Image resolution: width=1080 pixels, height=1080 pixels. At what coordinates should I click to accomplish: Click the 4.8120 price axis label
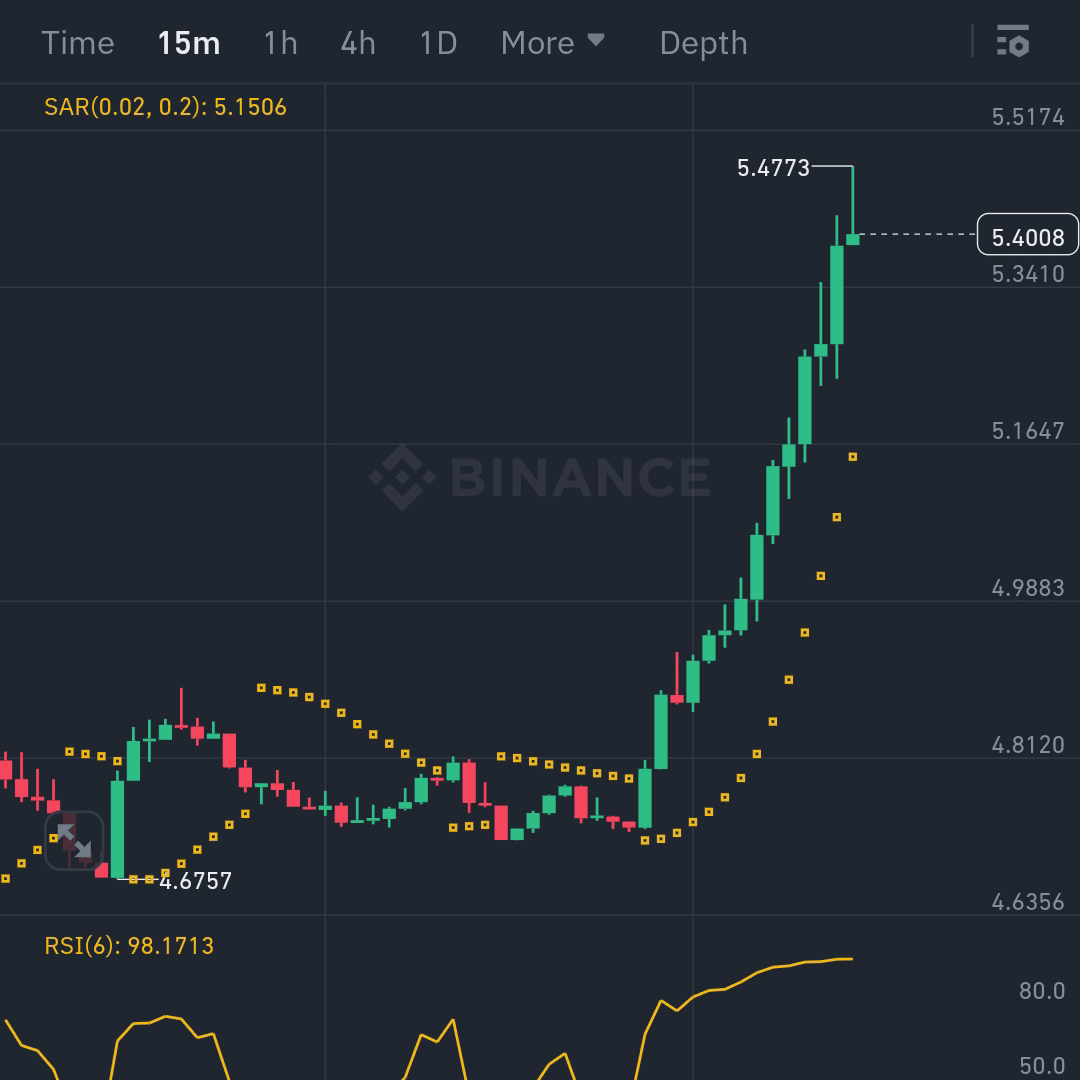(x=1028, y=745)
